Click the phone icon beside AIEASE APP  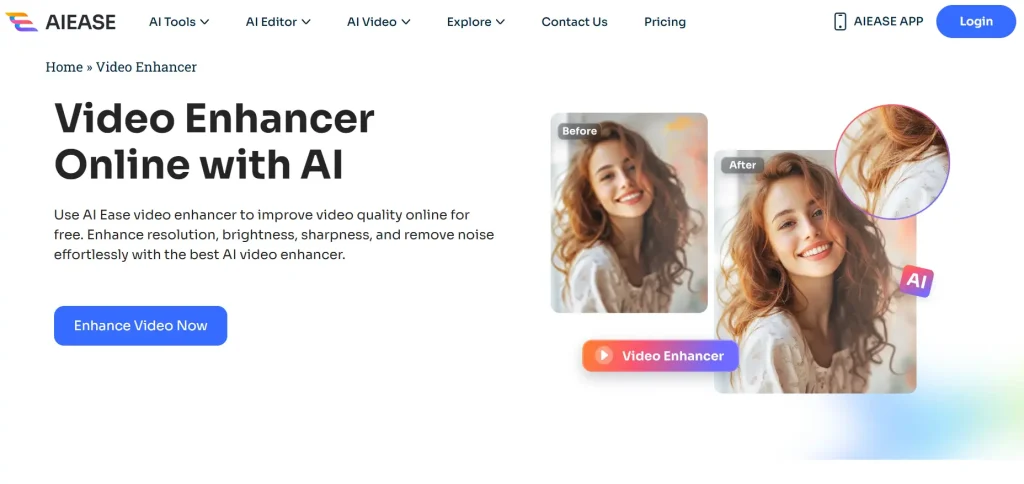tap(840, 21)
